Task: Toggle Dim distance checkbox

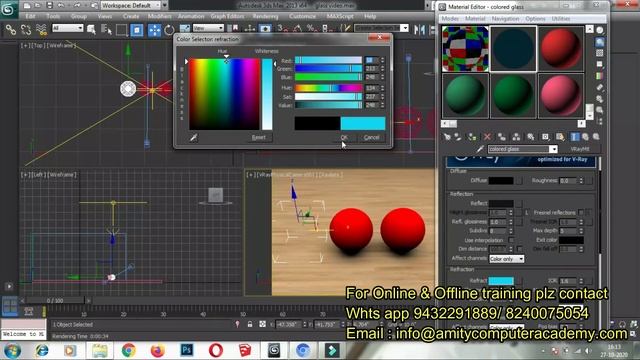Action: click(x=520, y=249)
